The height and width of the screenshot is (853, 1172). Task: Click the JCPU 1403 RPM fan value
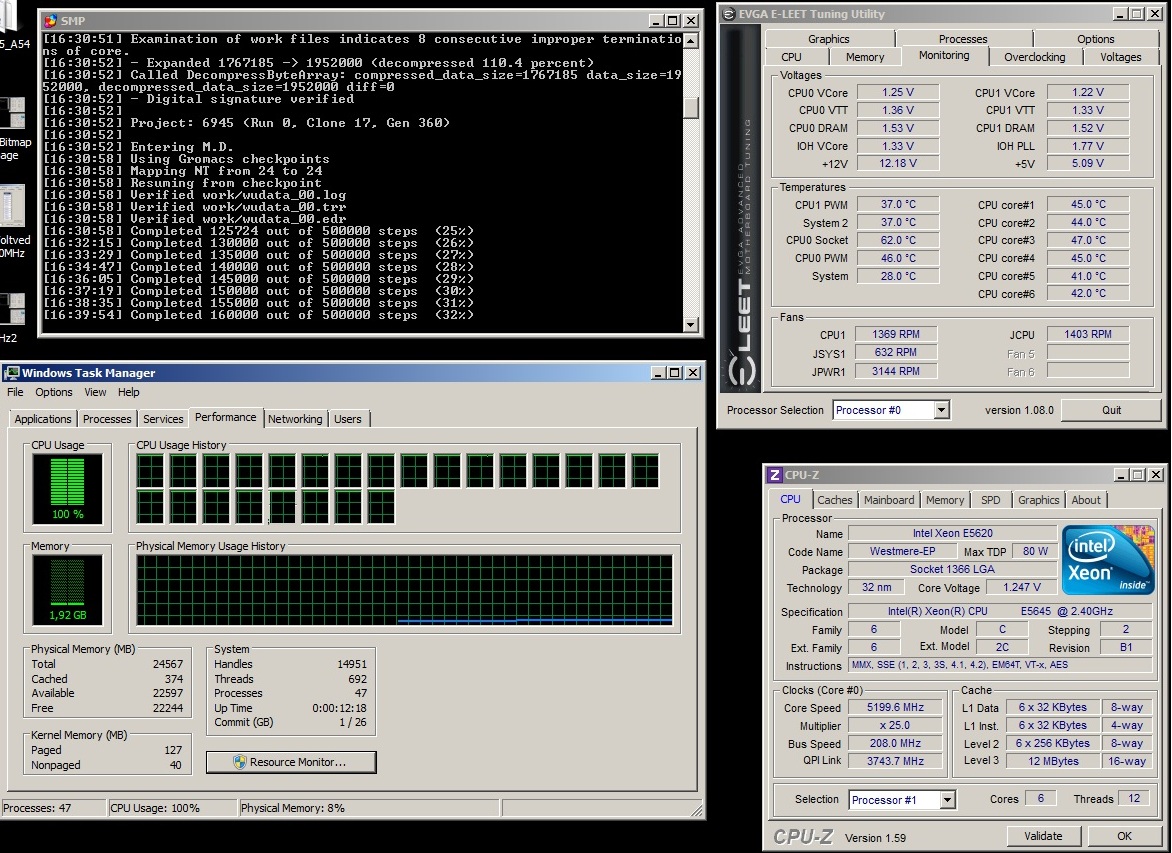(x=1088, y=334)
